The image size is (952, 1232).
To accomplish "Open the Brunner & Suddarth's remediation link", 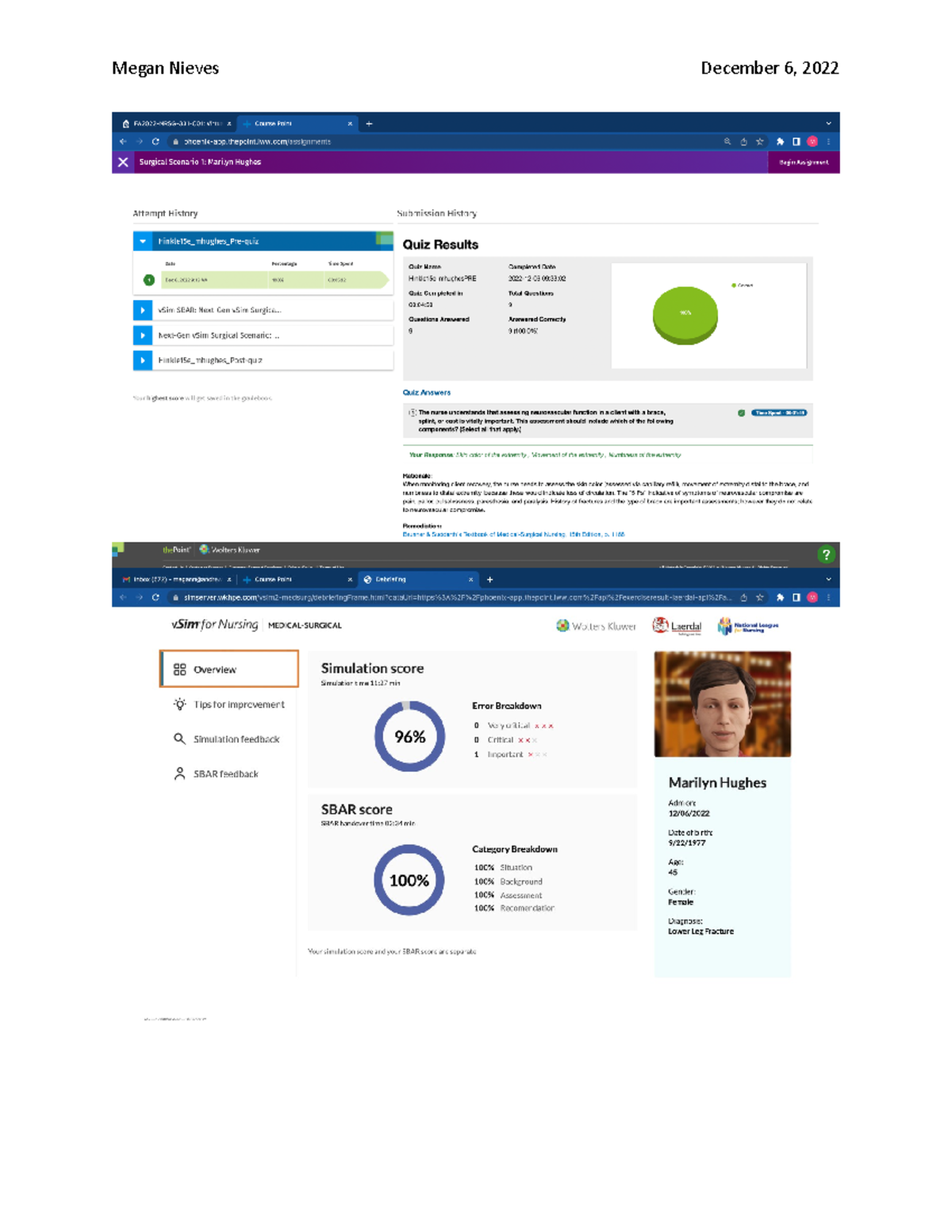I will coord(512,534).
